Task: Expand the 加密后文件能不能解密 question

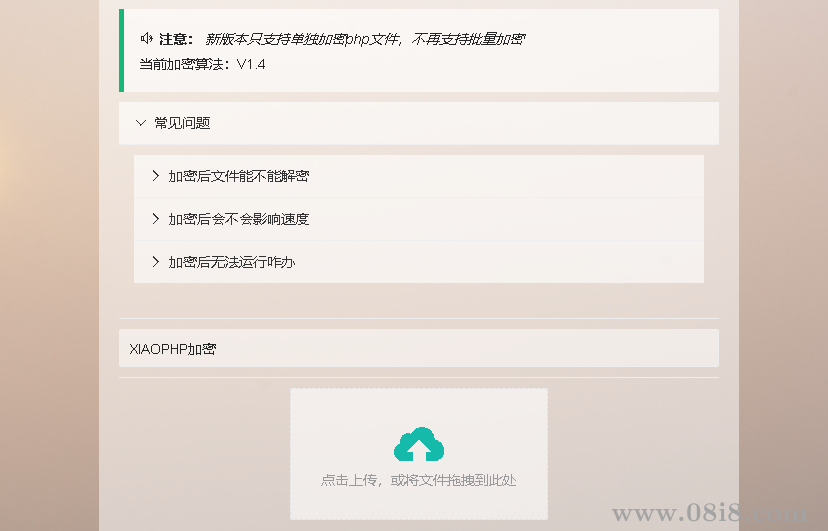Action: (x=419, y=176)
